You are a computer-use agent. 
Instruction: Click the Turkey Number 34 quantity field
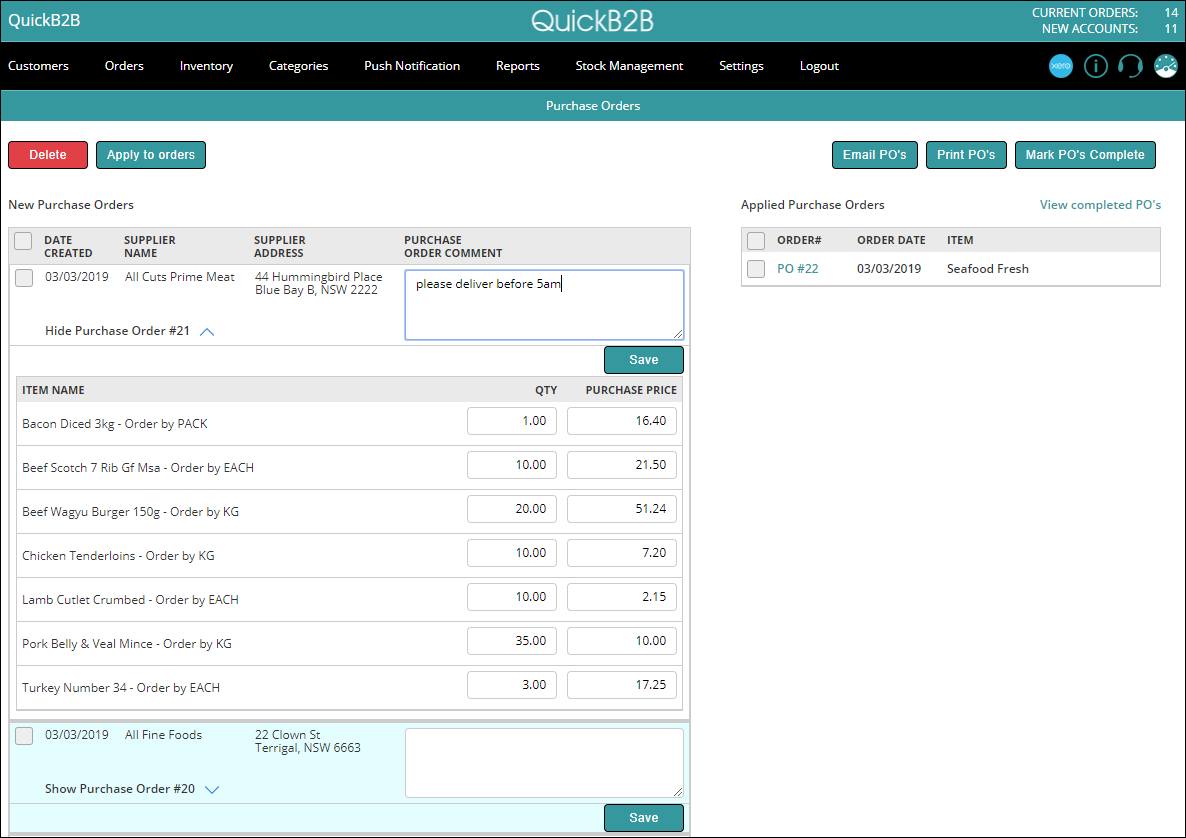(511, 684)
